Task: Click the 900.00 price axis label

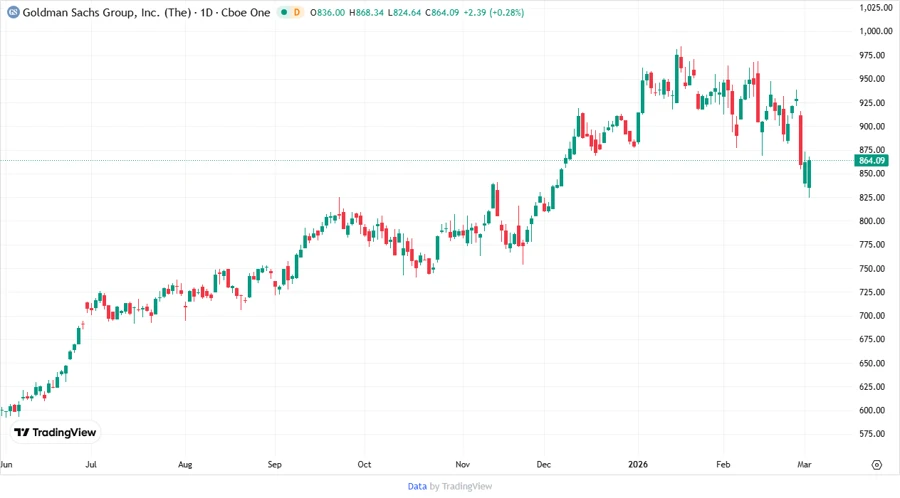Action: [871, 126]
